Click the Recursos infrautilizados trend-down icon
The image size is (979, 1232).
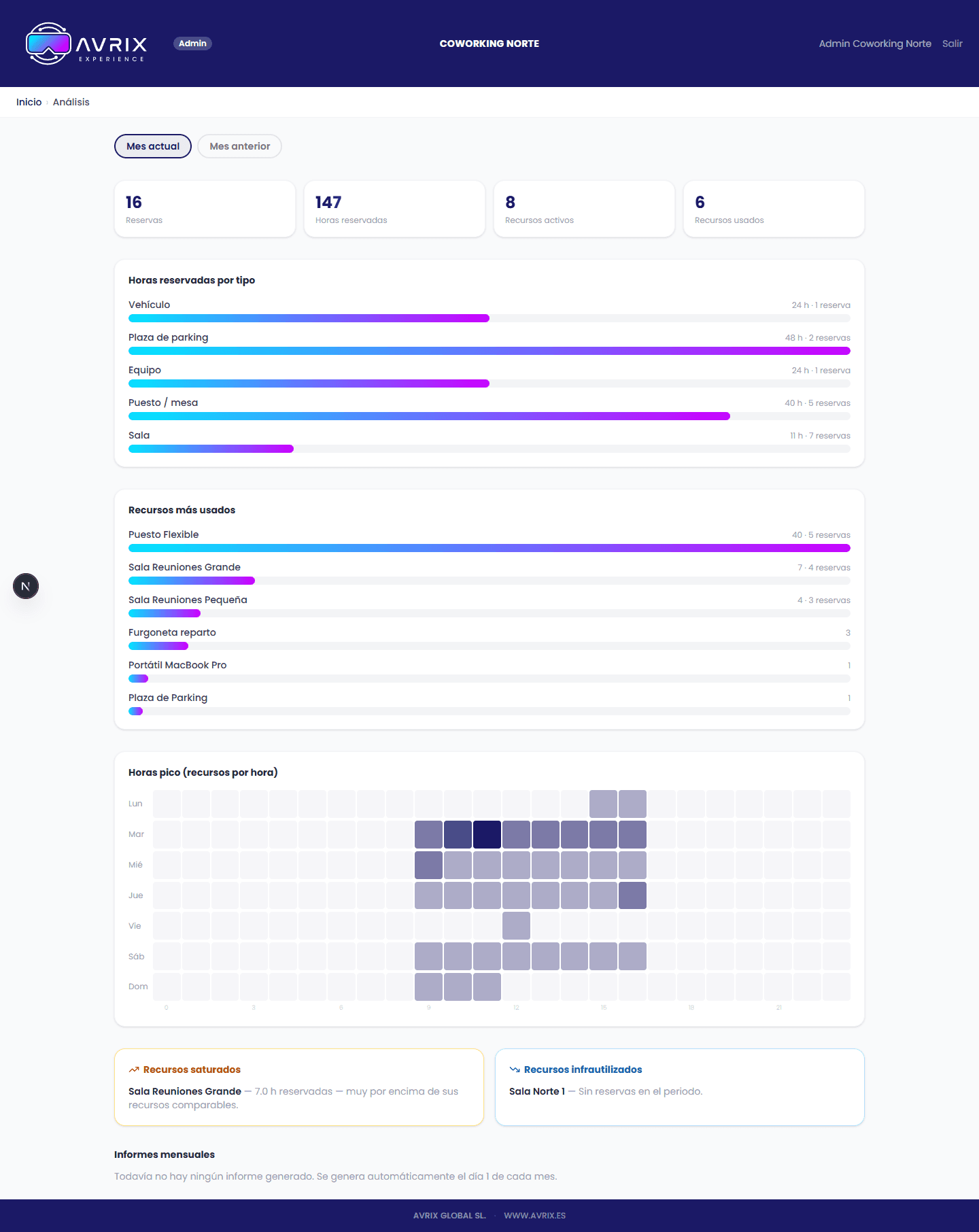[515, 1070]
